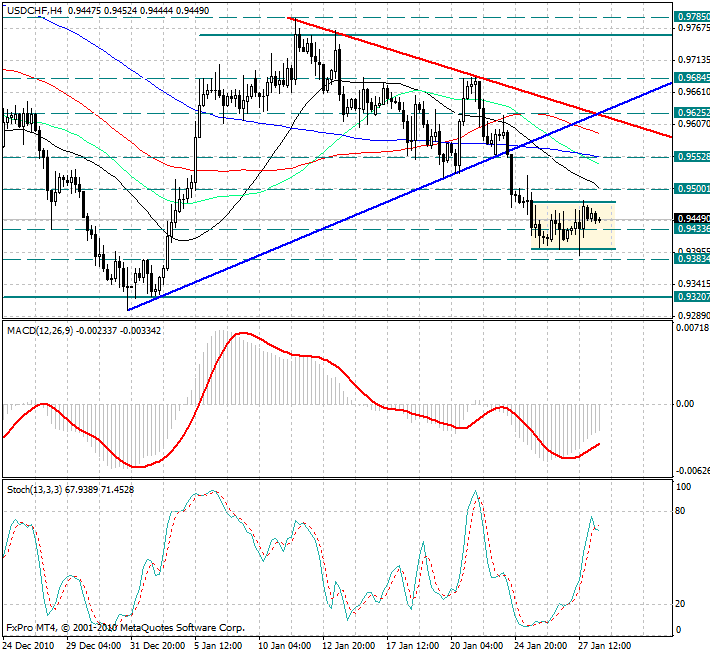
Task: Select the 0.9320 price level label
Action: [692, 296]
